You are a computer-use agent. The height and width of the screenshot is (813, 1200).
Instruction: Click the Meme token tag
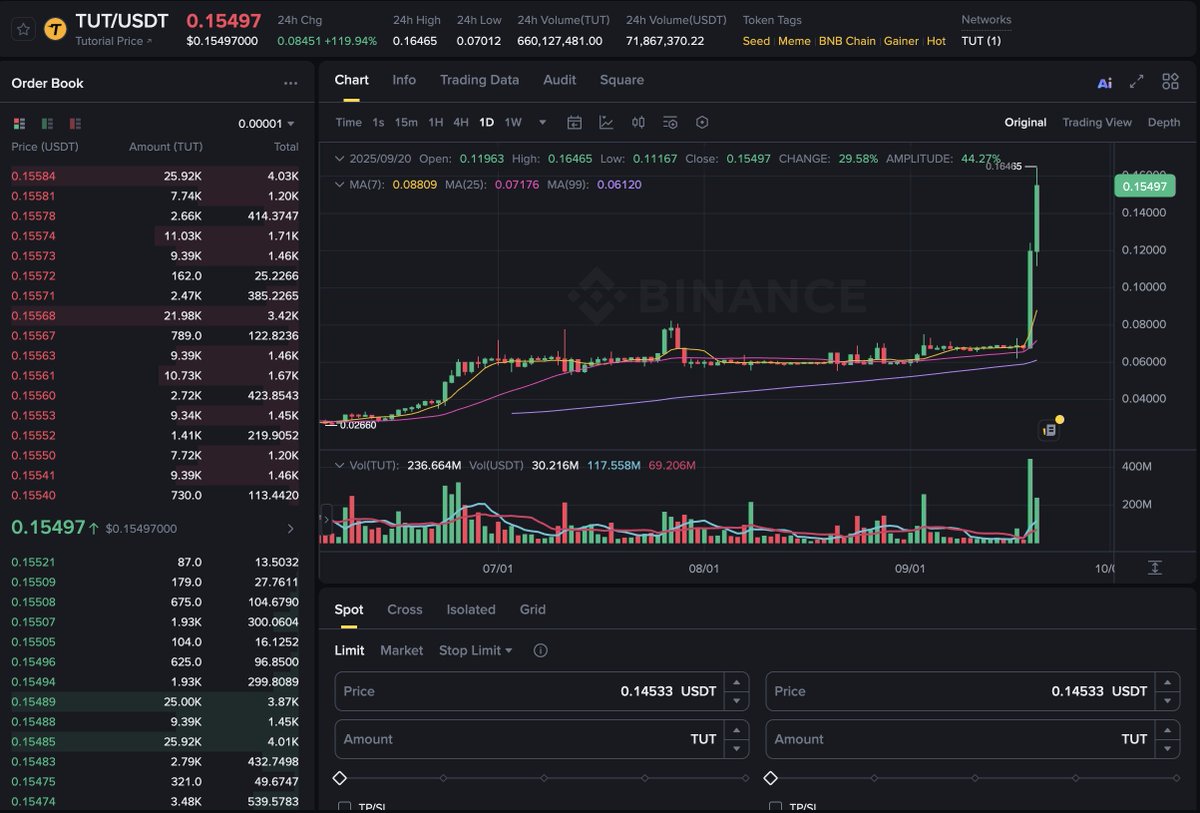tap(794, 41)
